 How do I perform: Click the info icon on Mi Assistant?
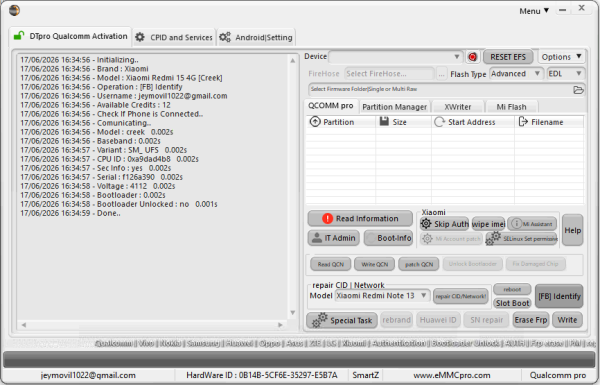517,223
